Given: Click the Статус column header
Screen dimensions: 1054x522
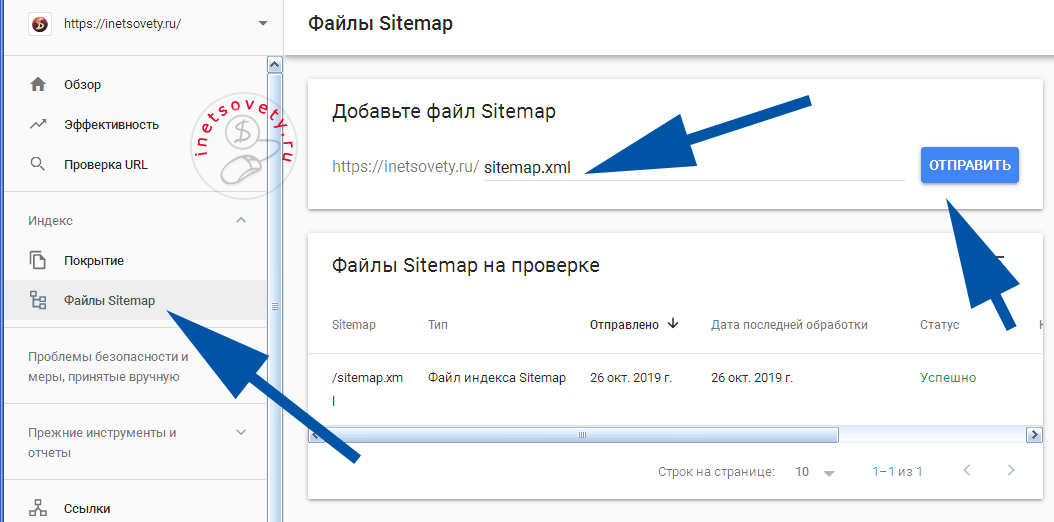Looking at the screenshot, I should coord(939,325).
